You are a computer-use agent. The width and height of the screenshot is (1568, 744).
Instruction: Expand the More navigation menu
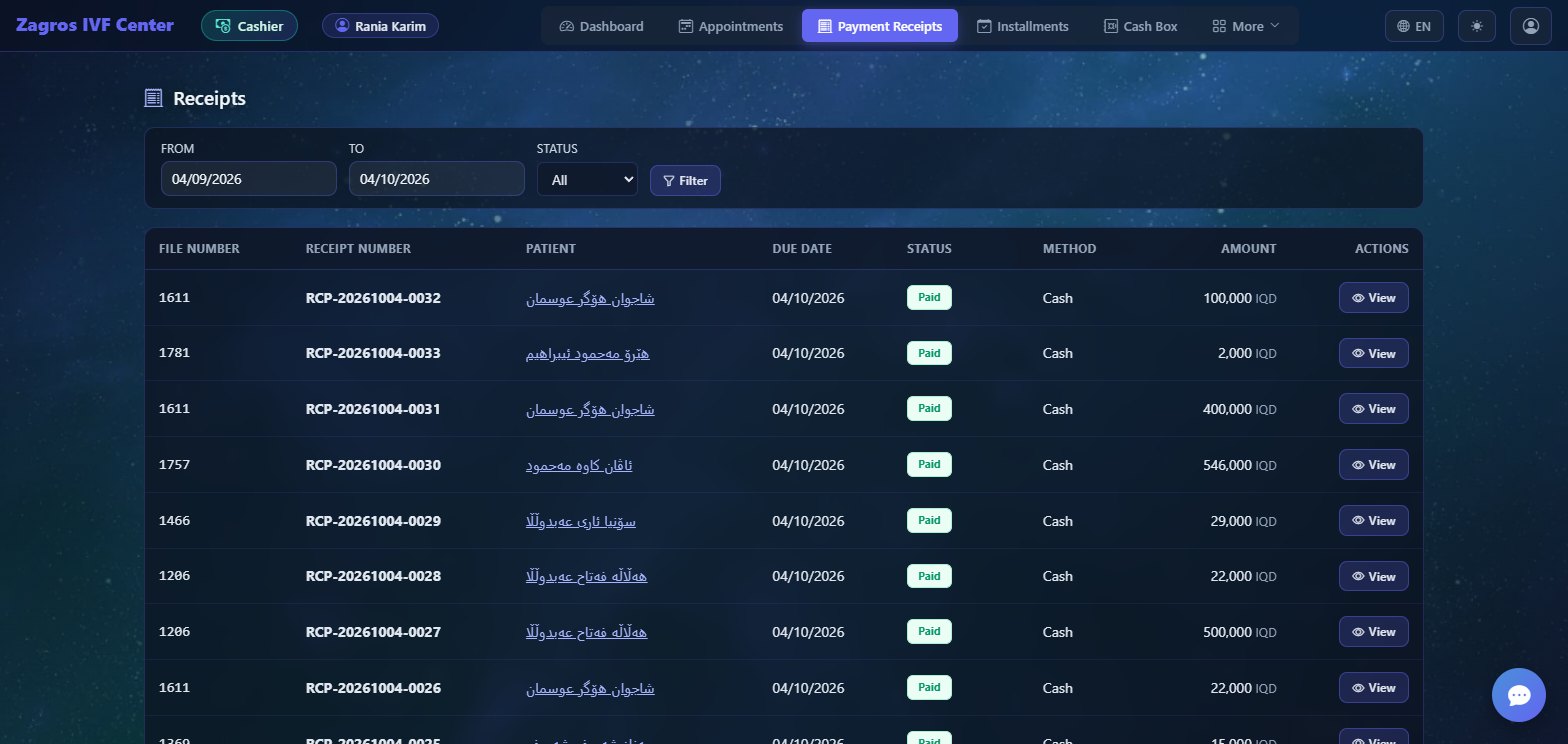(1245, 26)
